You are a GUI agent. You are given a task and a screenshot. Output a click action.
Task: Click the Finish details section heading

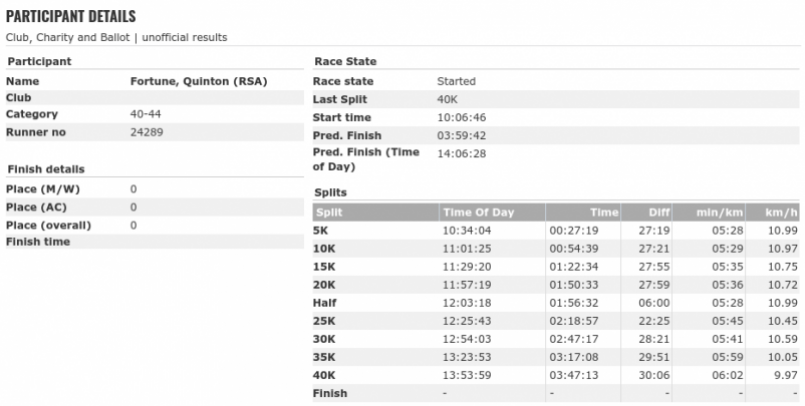tap(45, 169)
